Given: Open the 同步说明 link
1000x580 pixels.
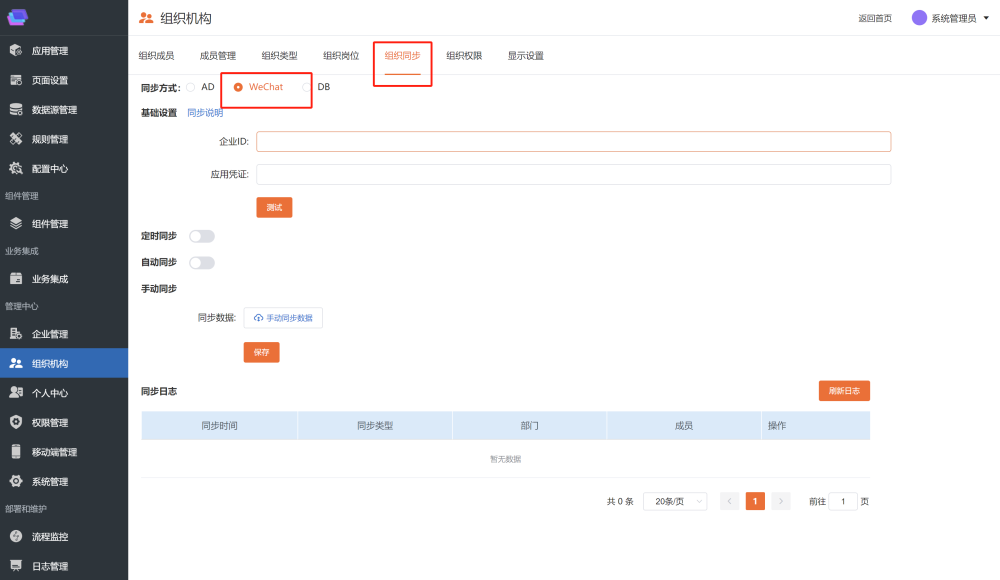Looking at the screenshot, I should (205, 113).
